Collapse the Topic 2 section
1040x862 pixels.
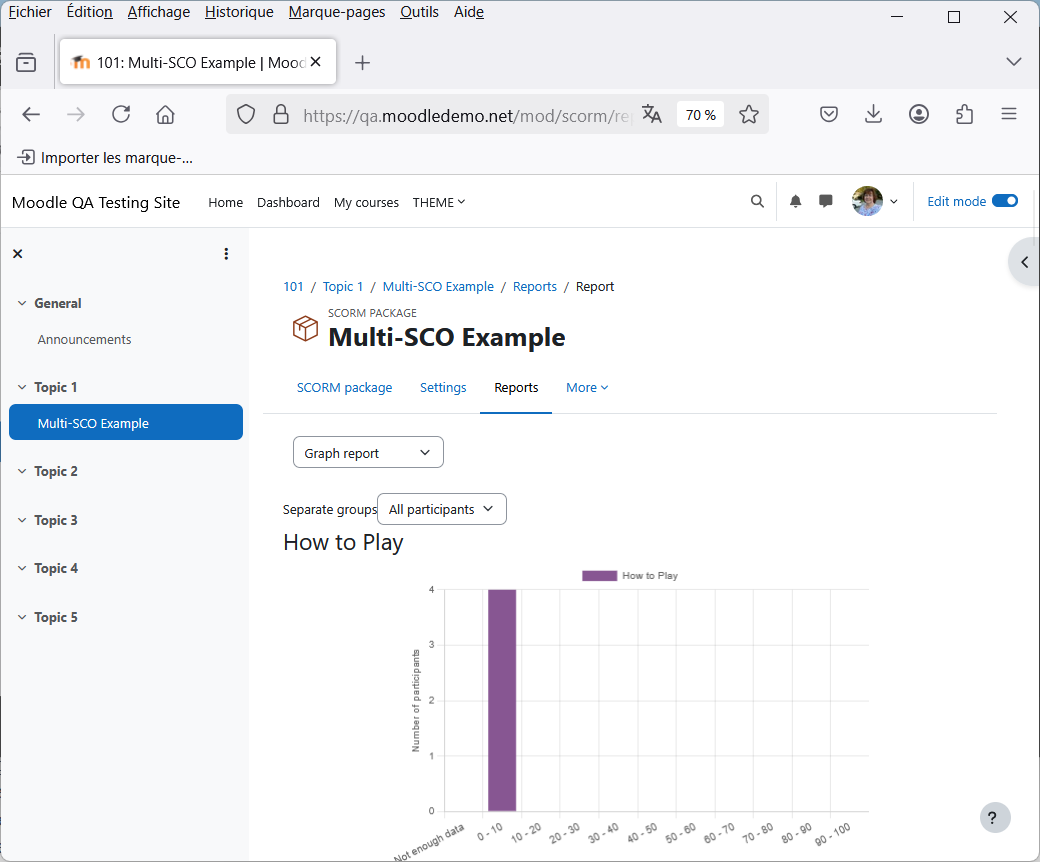click(22, 471)
